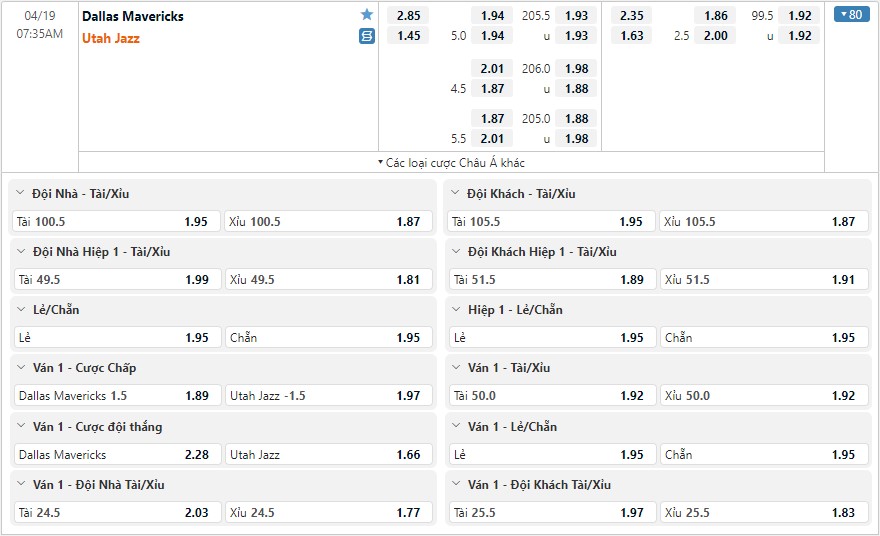This screenshot has height=536, width=880.
Task: Collapse Ván 1 - Đội Khách Tài/Xỉu chevron
Action: coord(456,484)
